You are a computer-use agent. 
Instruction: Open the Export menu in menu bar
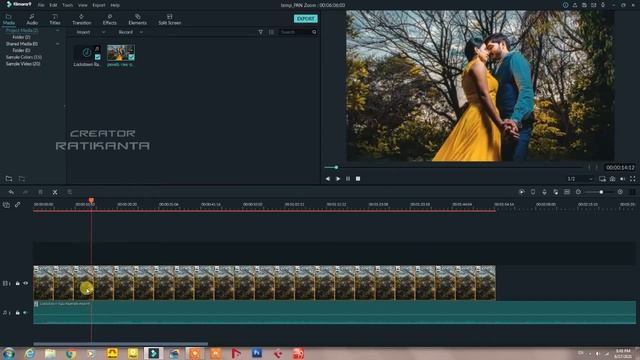click(x=99, y=5)
